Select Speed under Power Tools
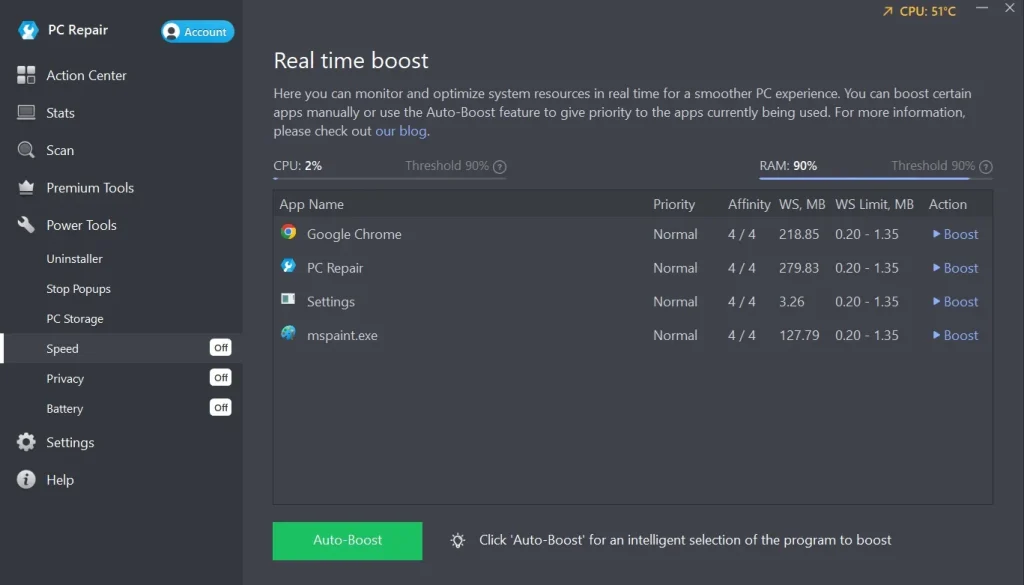The width and height of the screenshot is (1024, 585). 62,349
